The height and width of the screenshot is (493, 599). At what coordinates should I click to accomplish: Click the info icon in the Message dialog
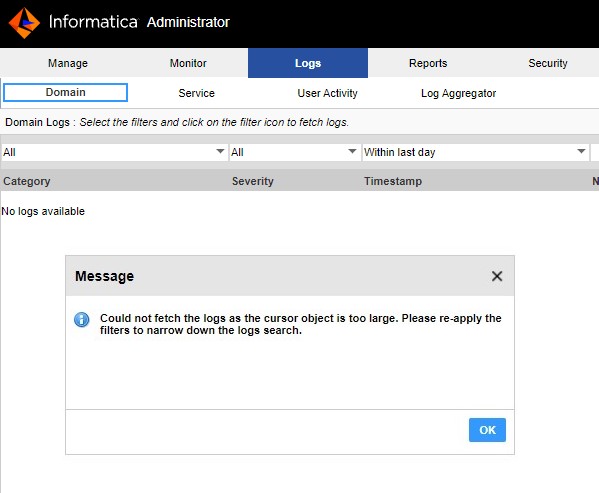pos(82,320)
